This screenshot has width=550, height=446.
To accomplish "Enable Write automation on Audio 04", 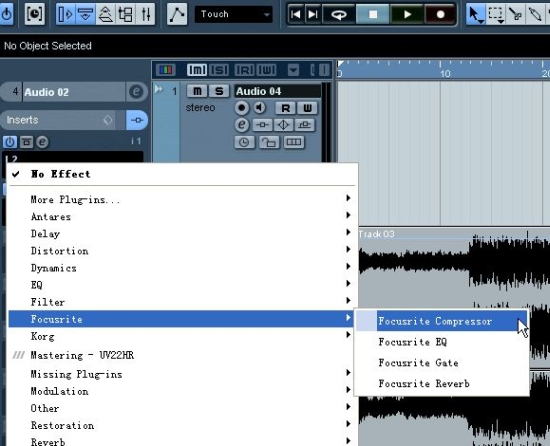I will (307, 108).
